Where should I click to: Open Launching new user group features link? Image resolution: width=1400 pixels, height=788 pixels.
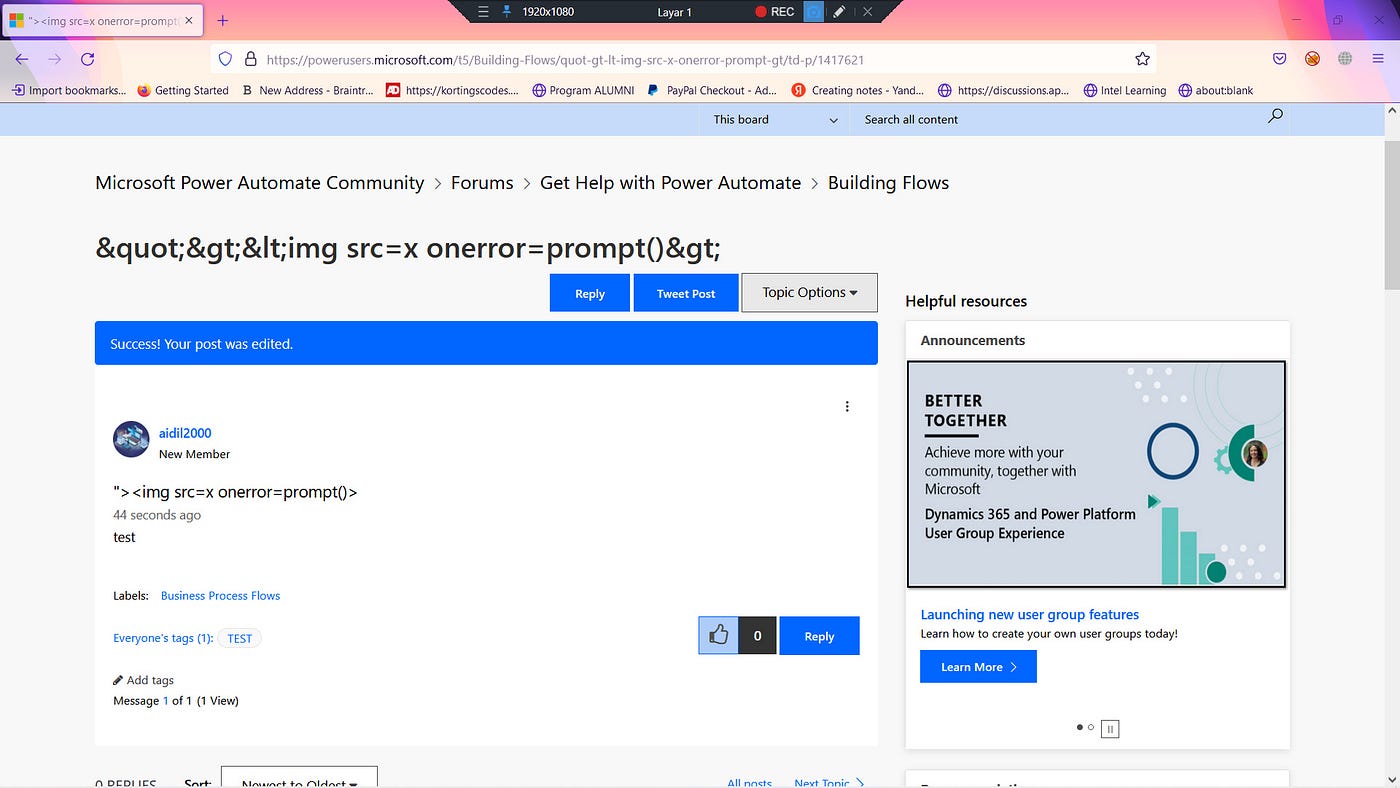[1029, 614]
